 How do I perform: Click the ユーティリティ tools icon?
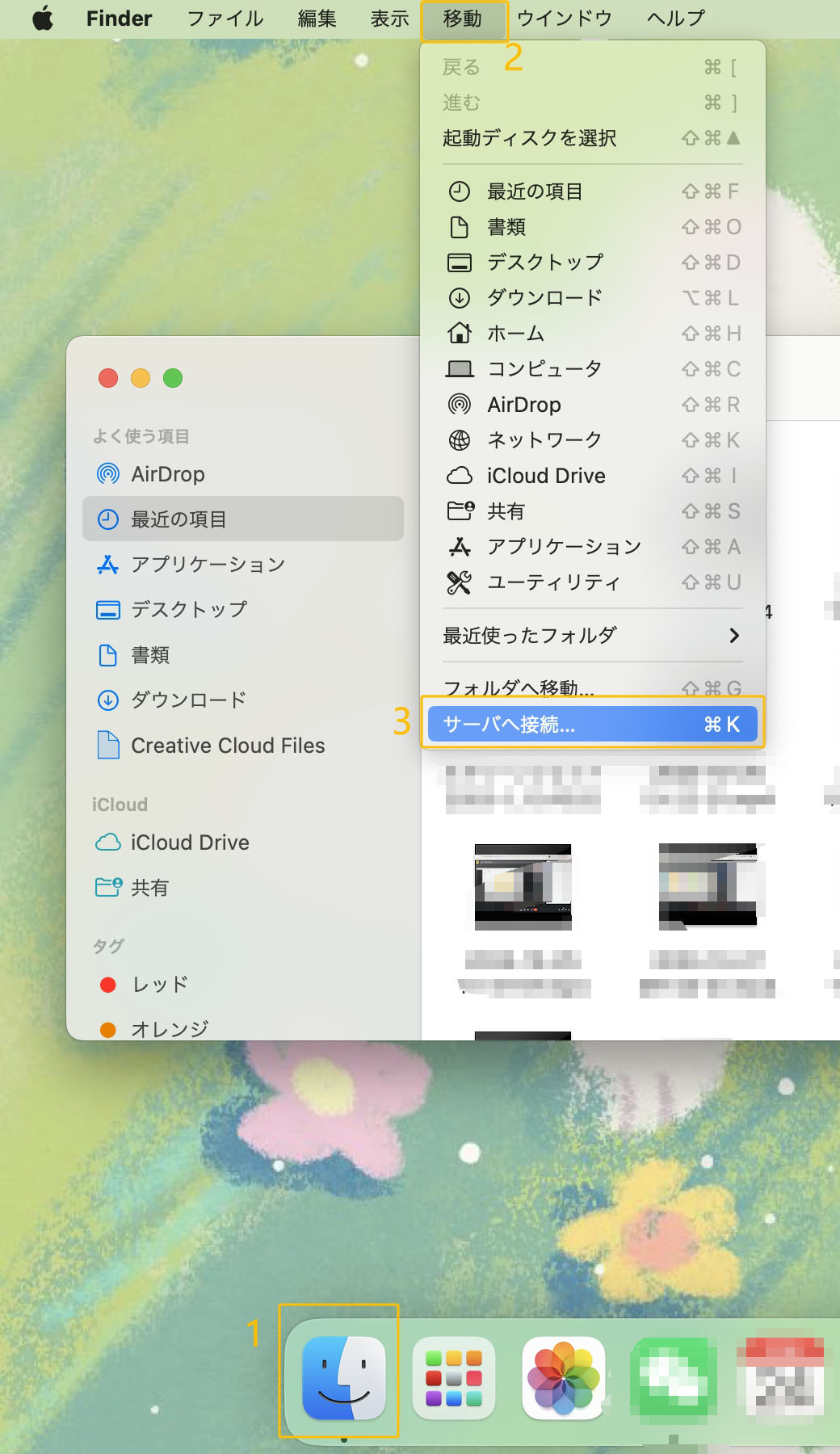459,582
